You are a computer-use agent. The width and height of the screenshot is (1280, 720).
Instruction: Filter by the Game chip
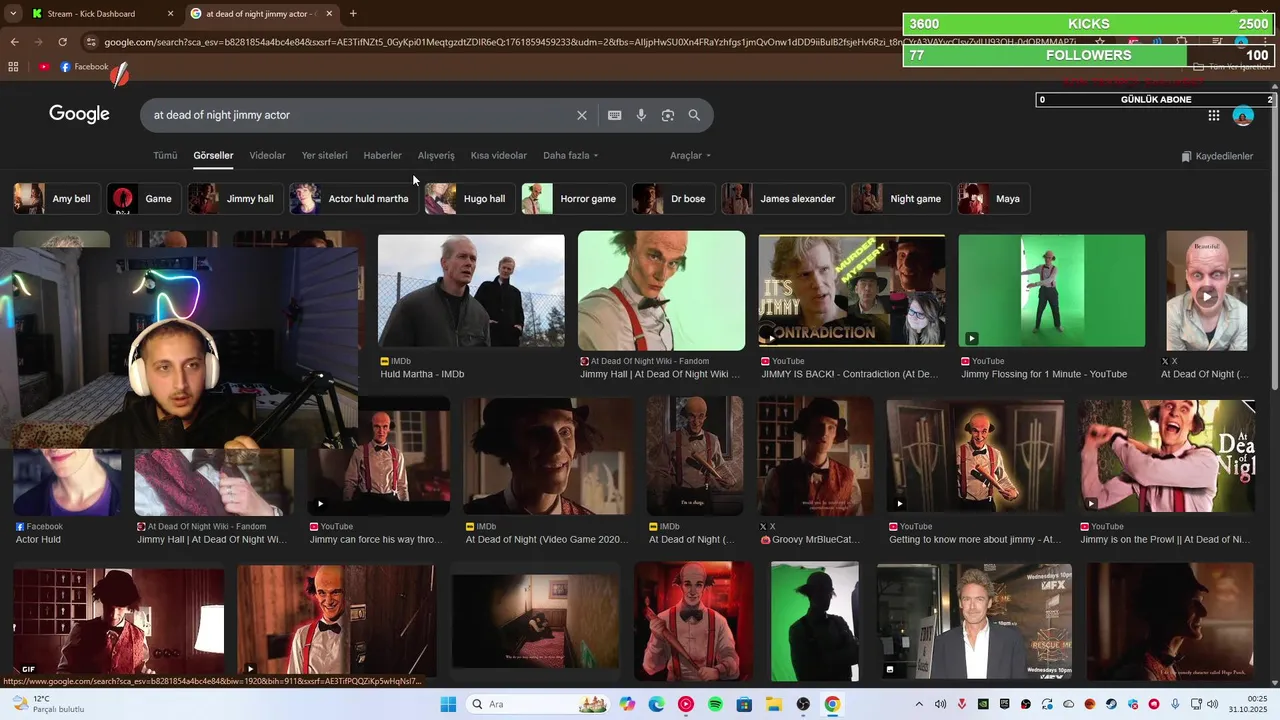(x=144, y=199)
